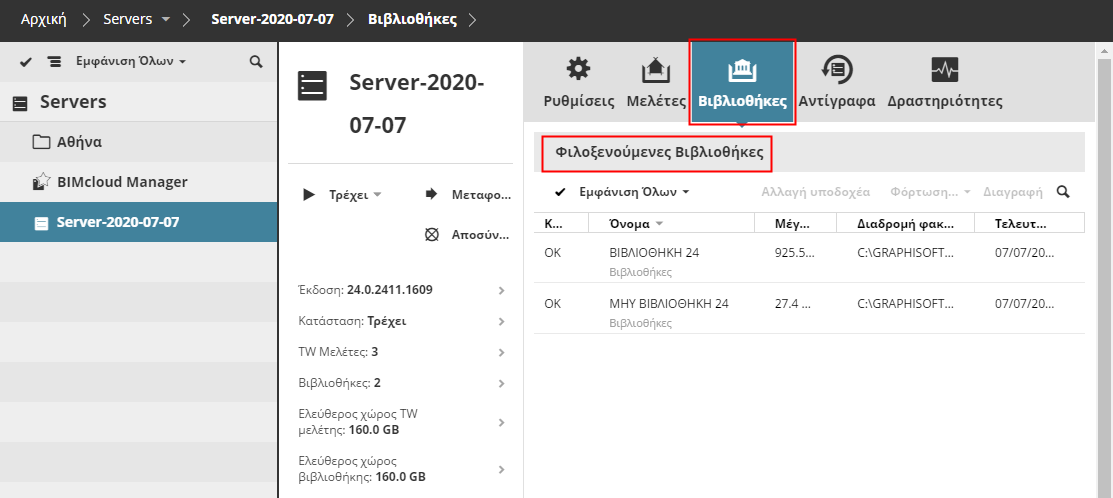Open the sidebar Εμφάνιση Όλων dropdown
1113x498 pixels.
[131, 62]
